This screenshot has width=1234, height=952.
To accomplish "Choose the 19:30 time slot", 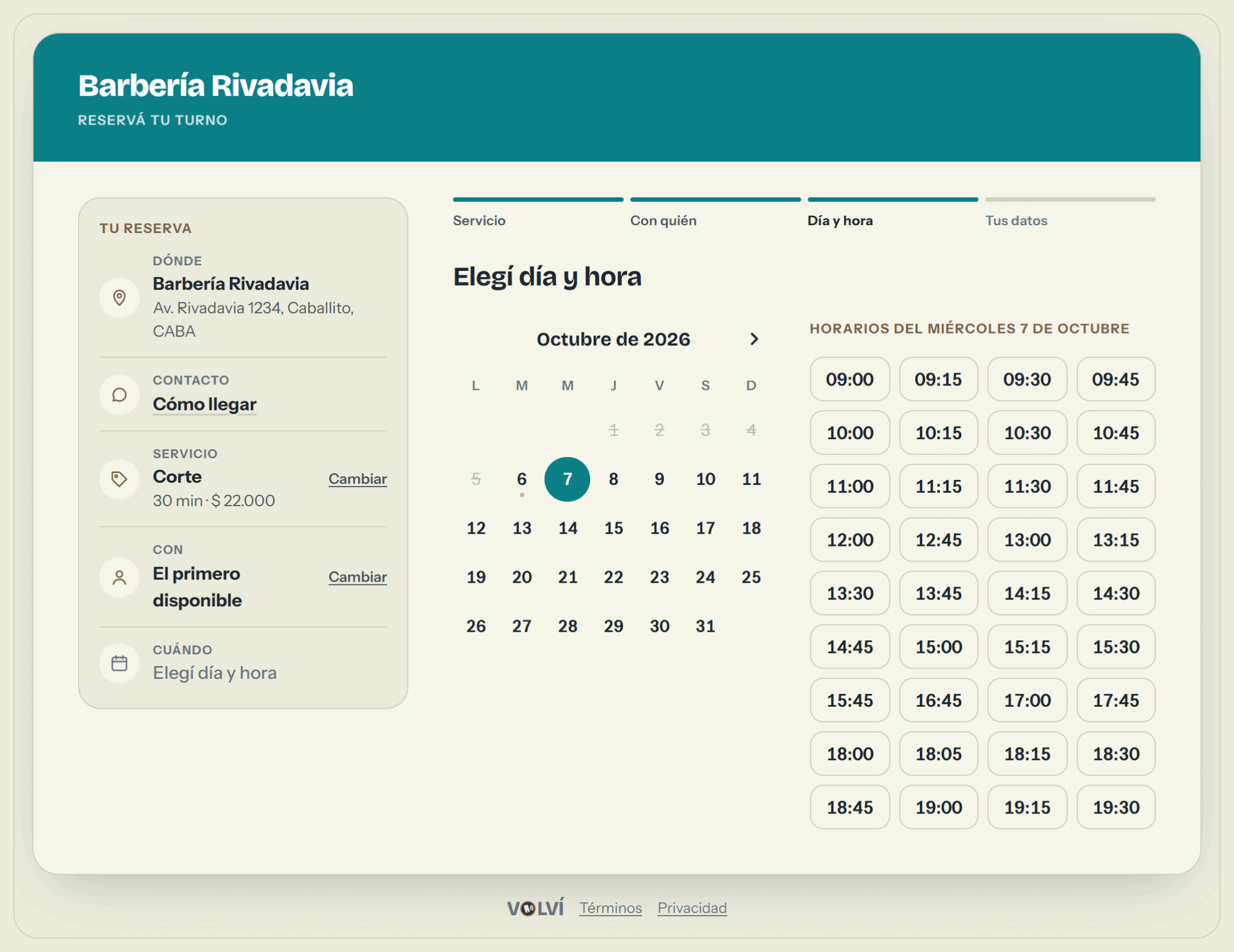I will click(x=1116, y=807).
